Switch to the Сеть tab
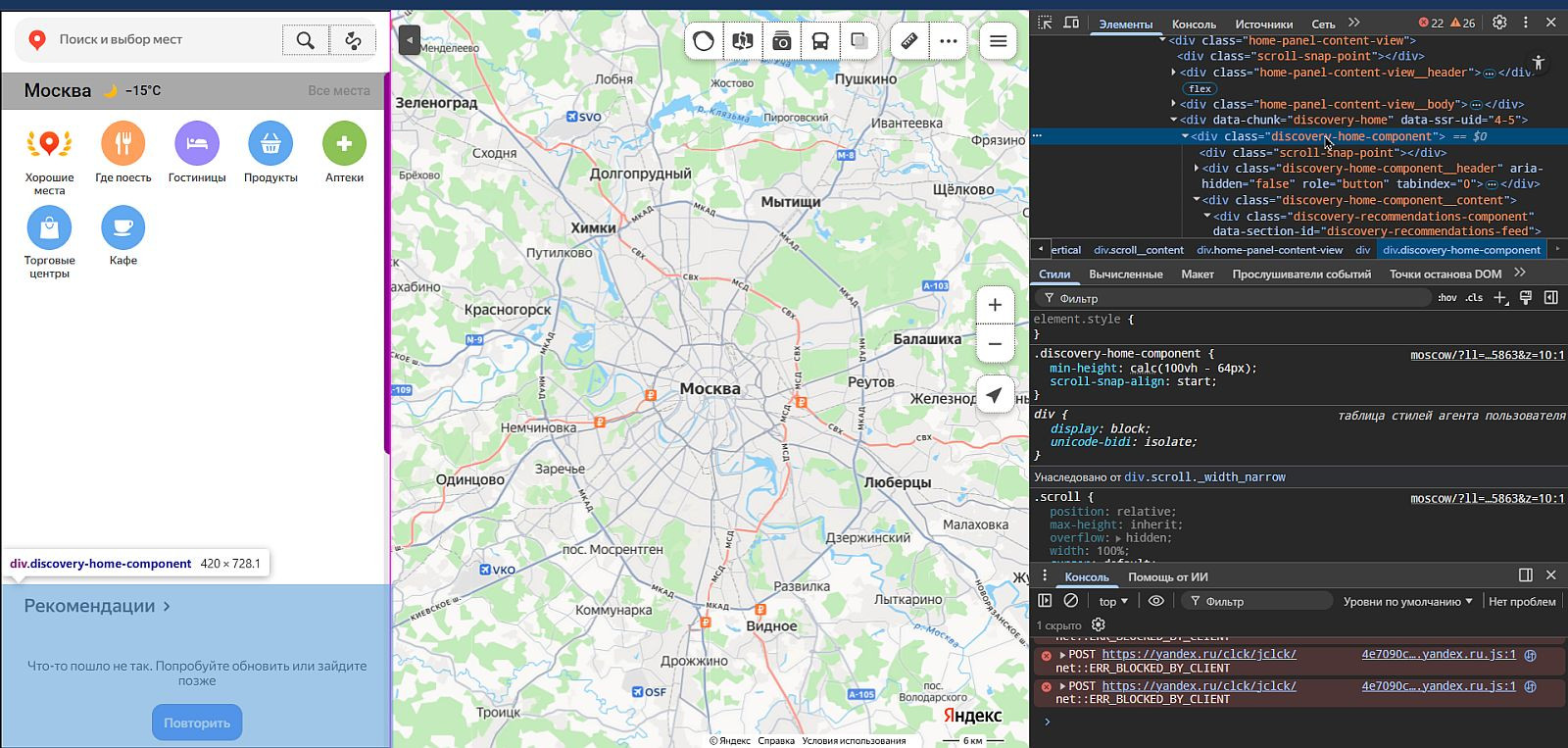 point(1323,24)
